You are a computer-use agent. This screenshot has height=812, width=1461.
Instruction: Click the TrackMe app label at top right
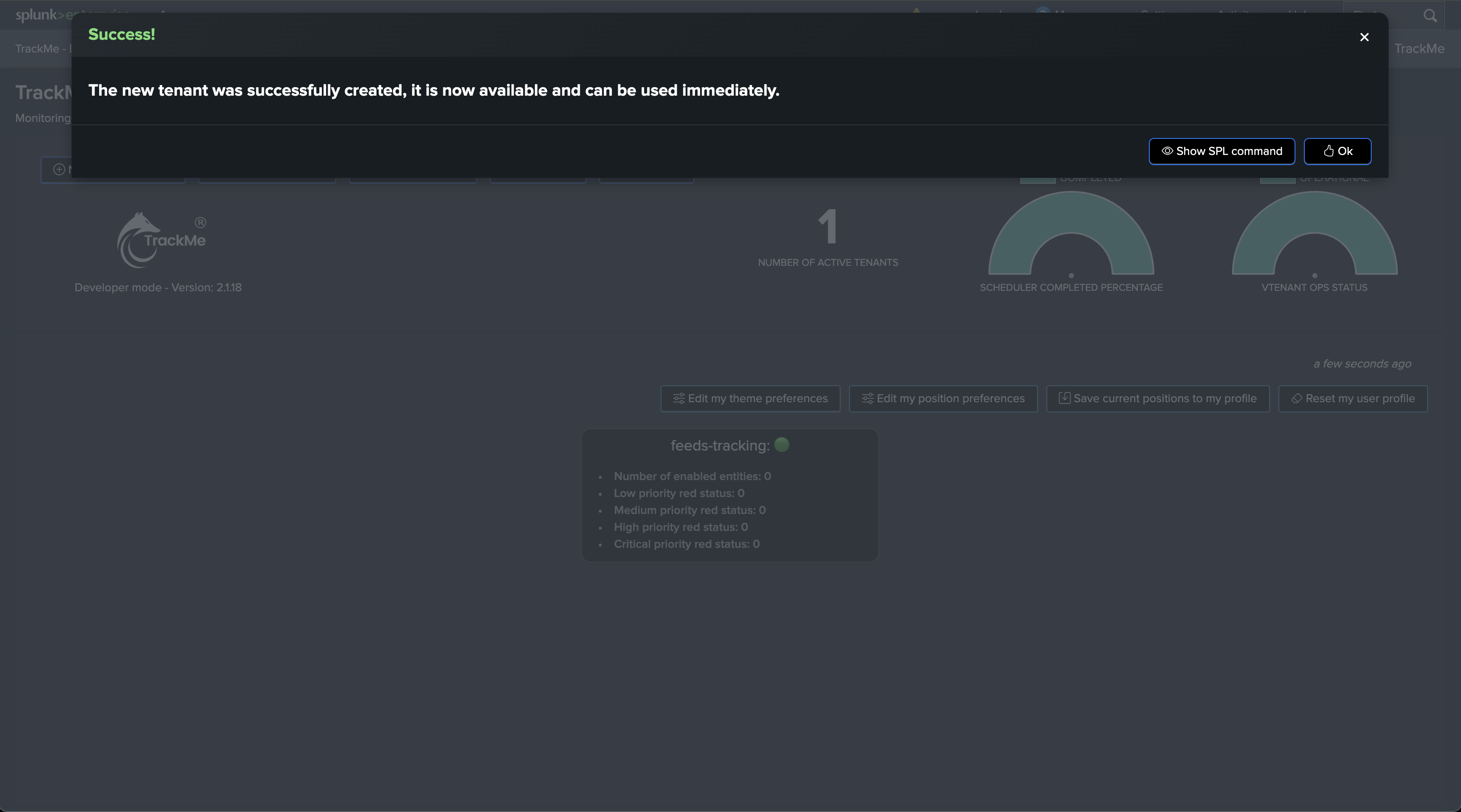click(1419, 49)
